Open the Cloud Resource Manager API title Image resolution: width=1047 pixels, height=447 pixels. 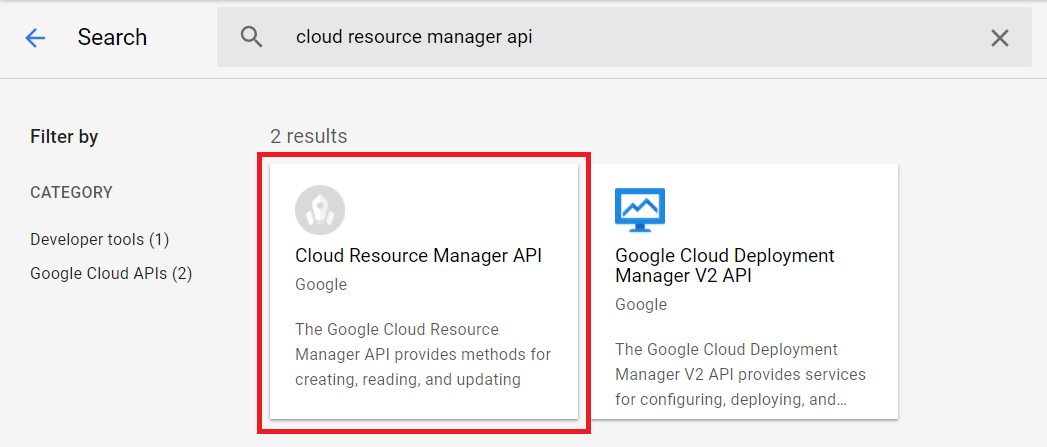pos(419,256)
